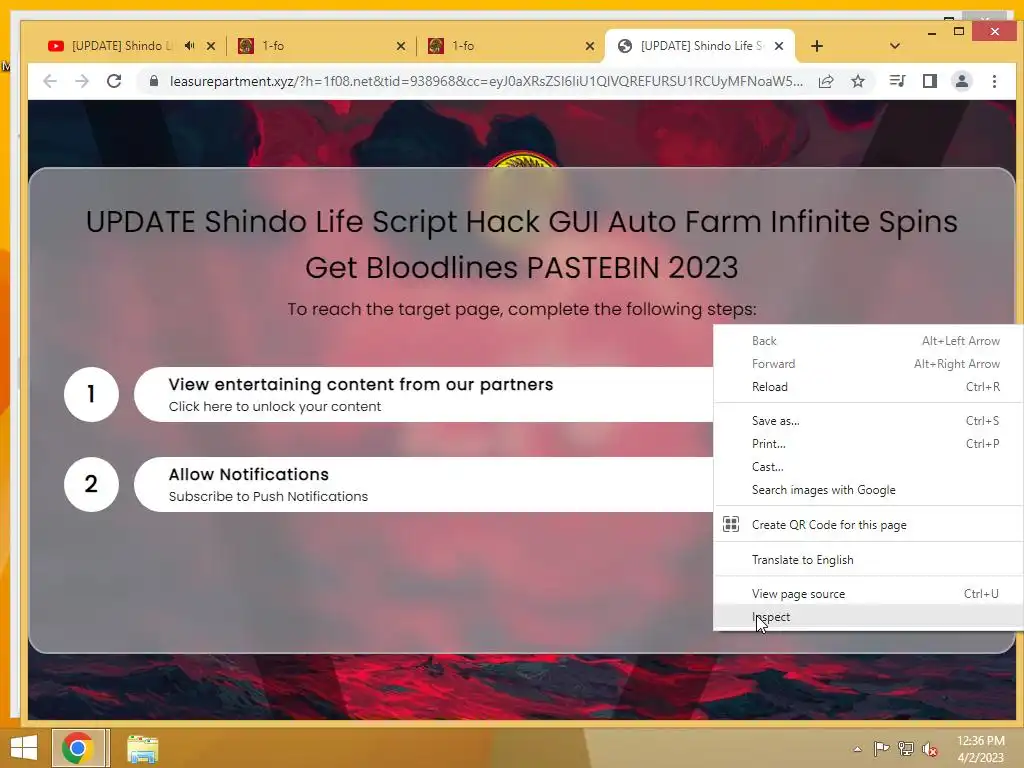Select Translate to English

coord(868,560)
